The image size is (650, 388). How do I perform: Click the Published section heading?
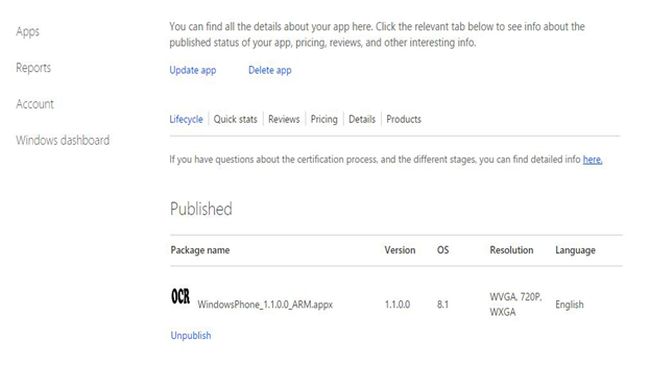201,209
